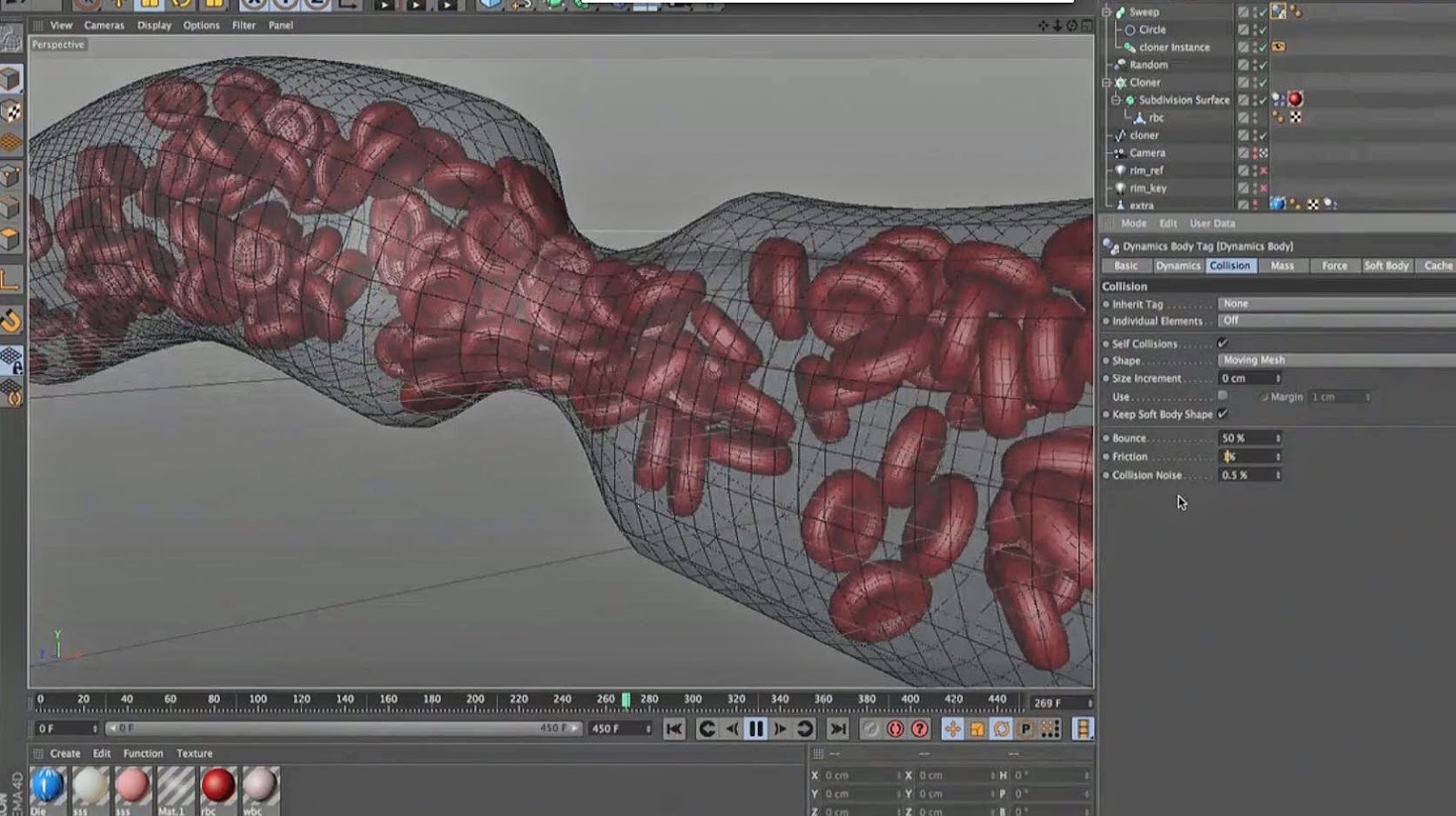Toggle the Parameter keyframe P icon

1026,729
